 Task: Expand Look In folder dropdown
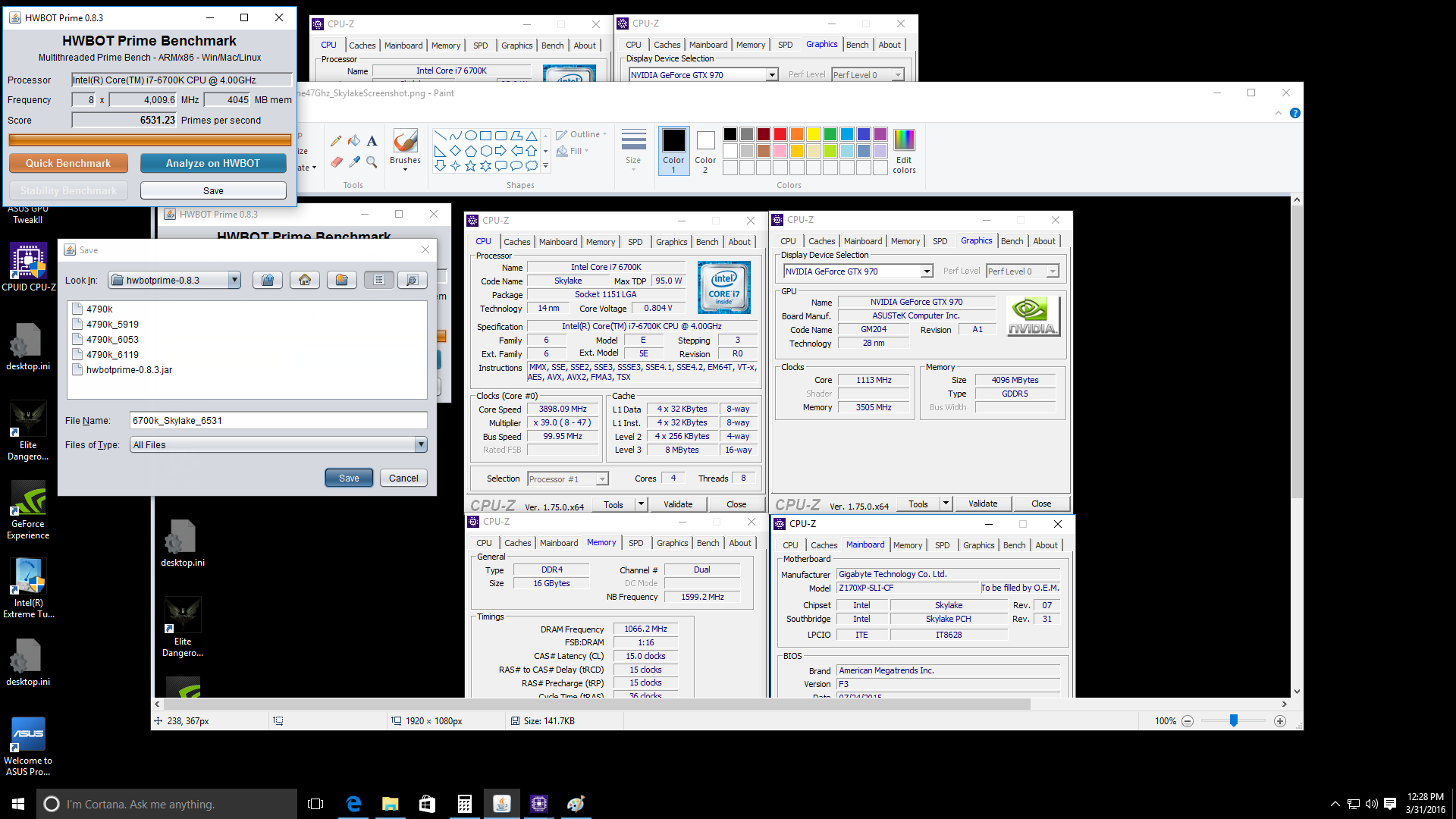(234, 280)
